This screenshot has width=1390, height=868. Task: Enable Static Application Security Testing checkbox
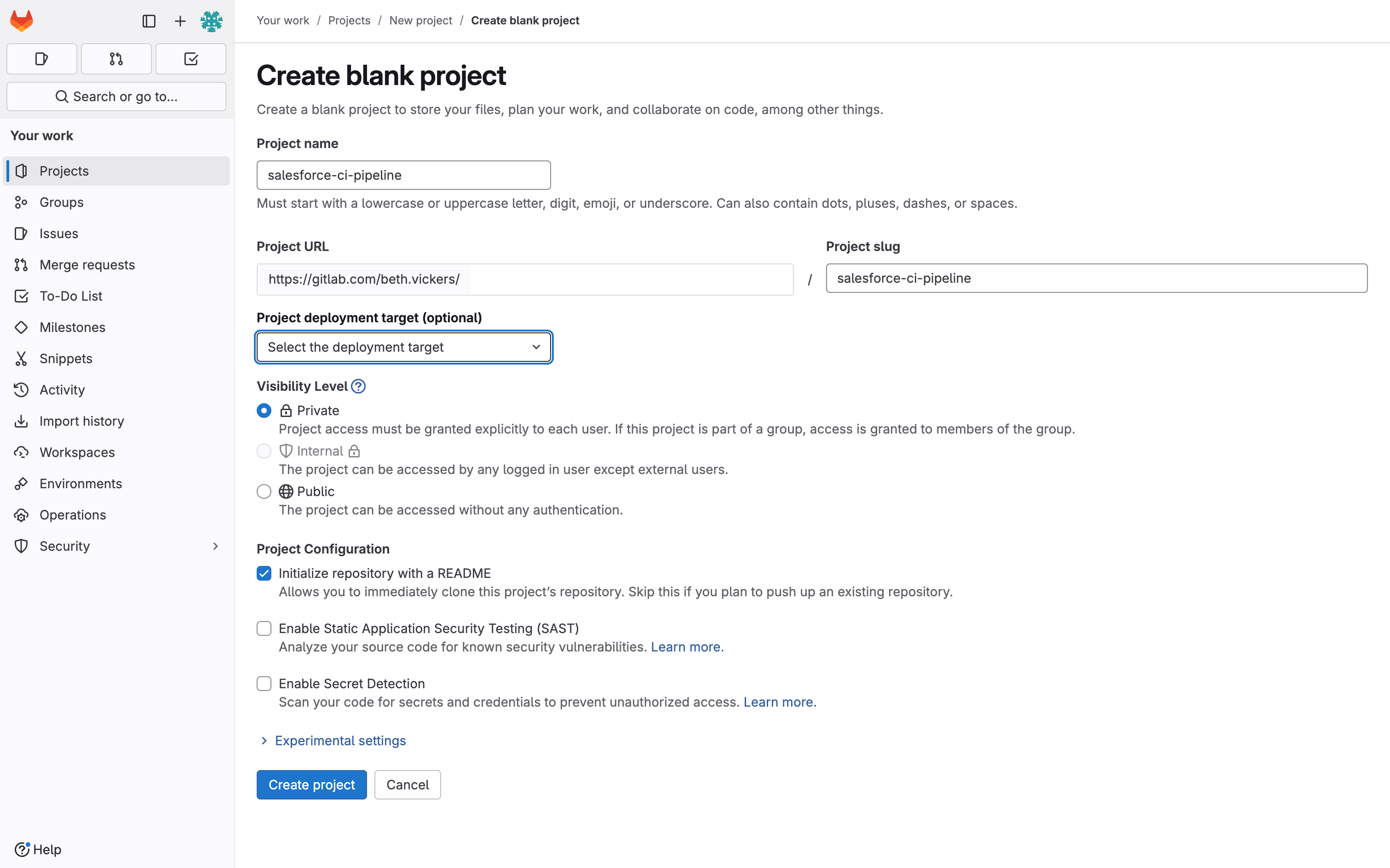tap(264, 628)
